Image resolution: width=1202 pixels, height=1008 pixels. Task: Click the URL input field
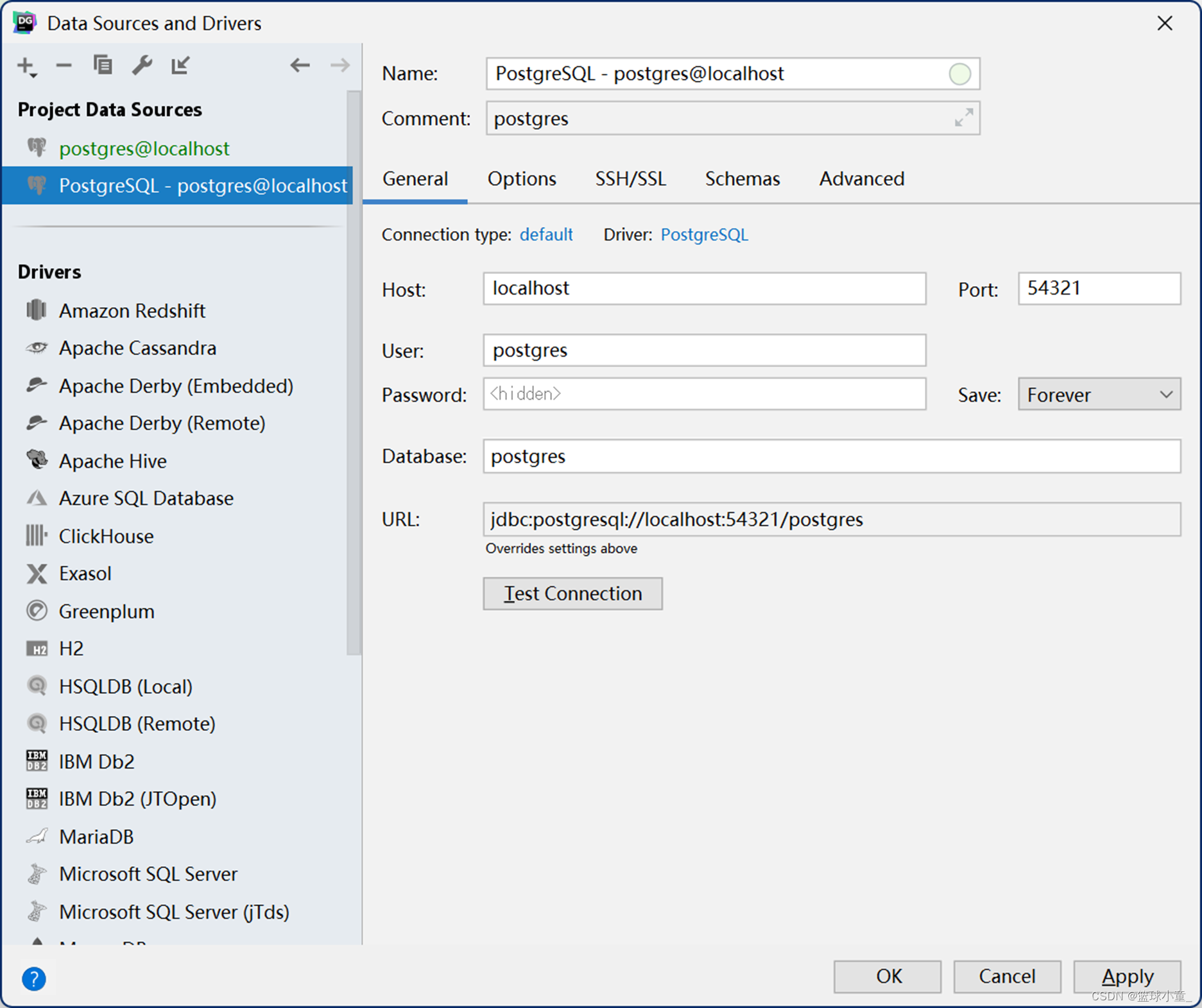(832, 519)
